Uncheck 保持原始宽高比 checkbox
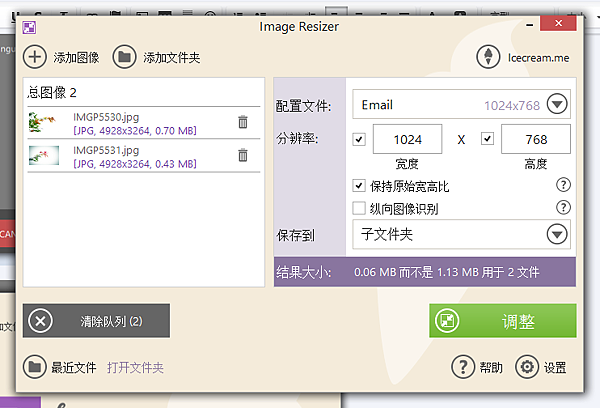This screenshot has height=408, width=600. click(359, 186)
